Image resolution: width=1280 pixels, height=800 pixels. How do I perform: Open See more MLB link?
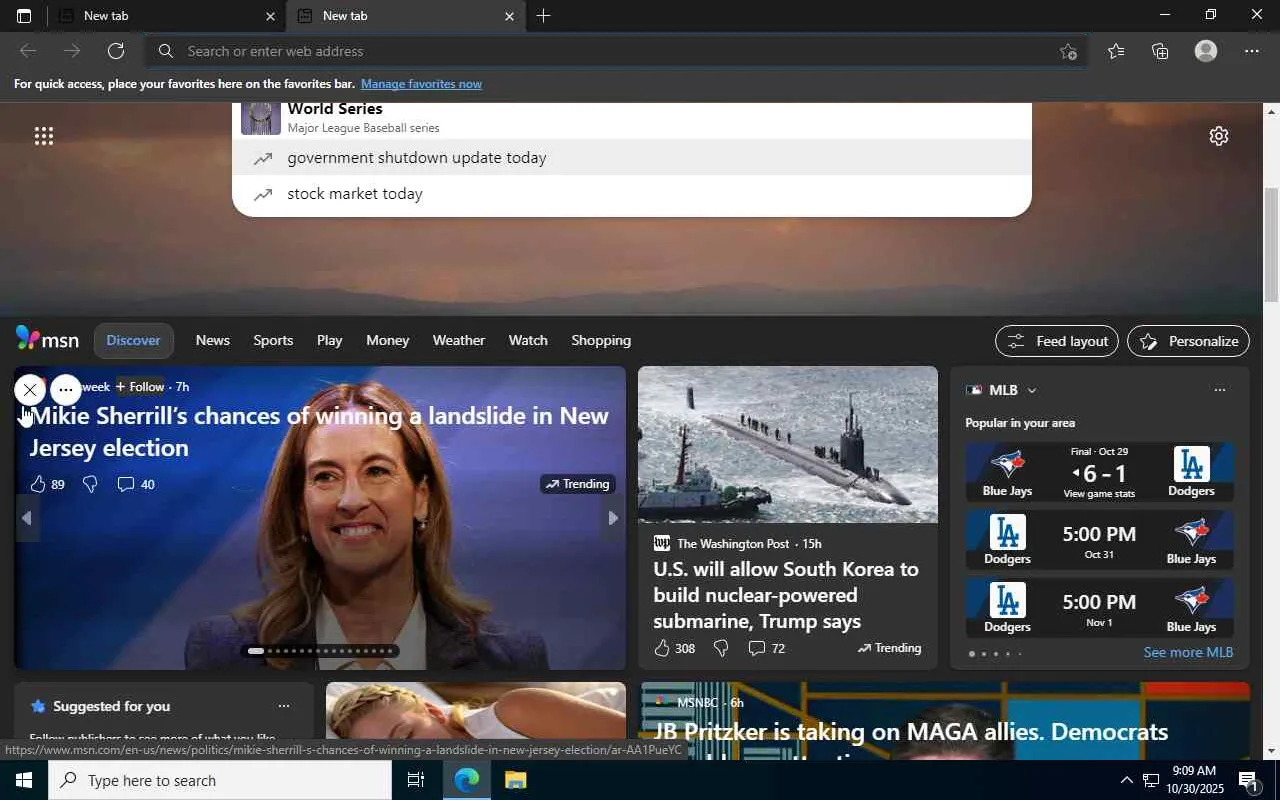point(1188,652)
